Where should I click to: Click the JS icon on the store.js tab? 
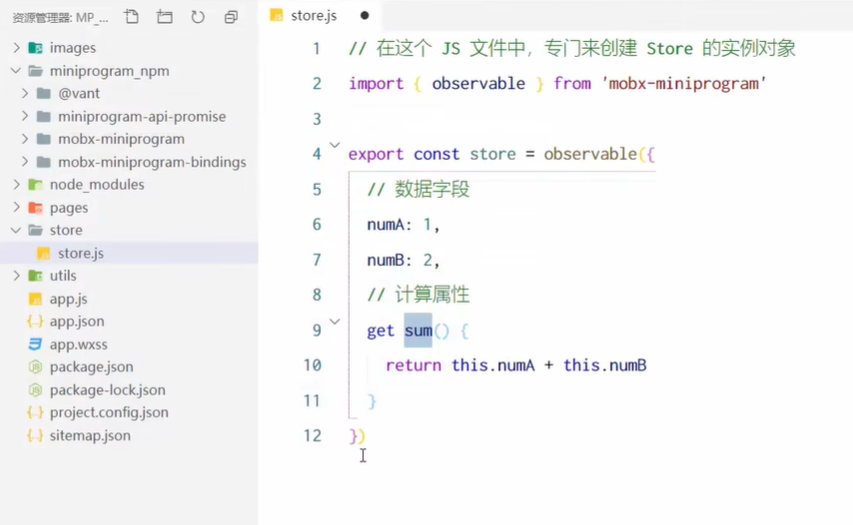coord(276,16)
